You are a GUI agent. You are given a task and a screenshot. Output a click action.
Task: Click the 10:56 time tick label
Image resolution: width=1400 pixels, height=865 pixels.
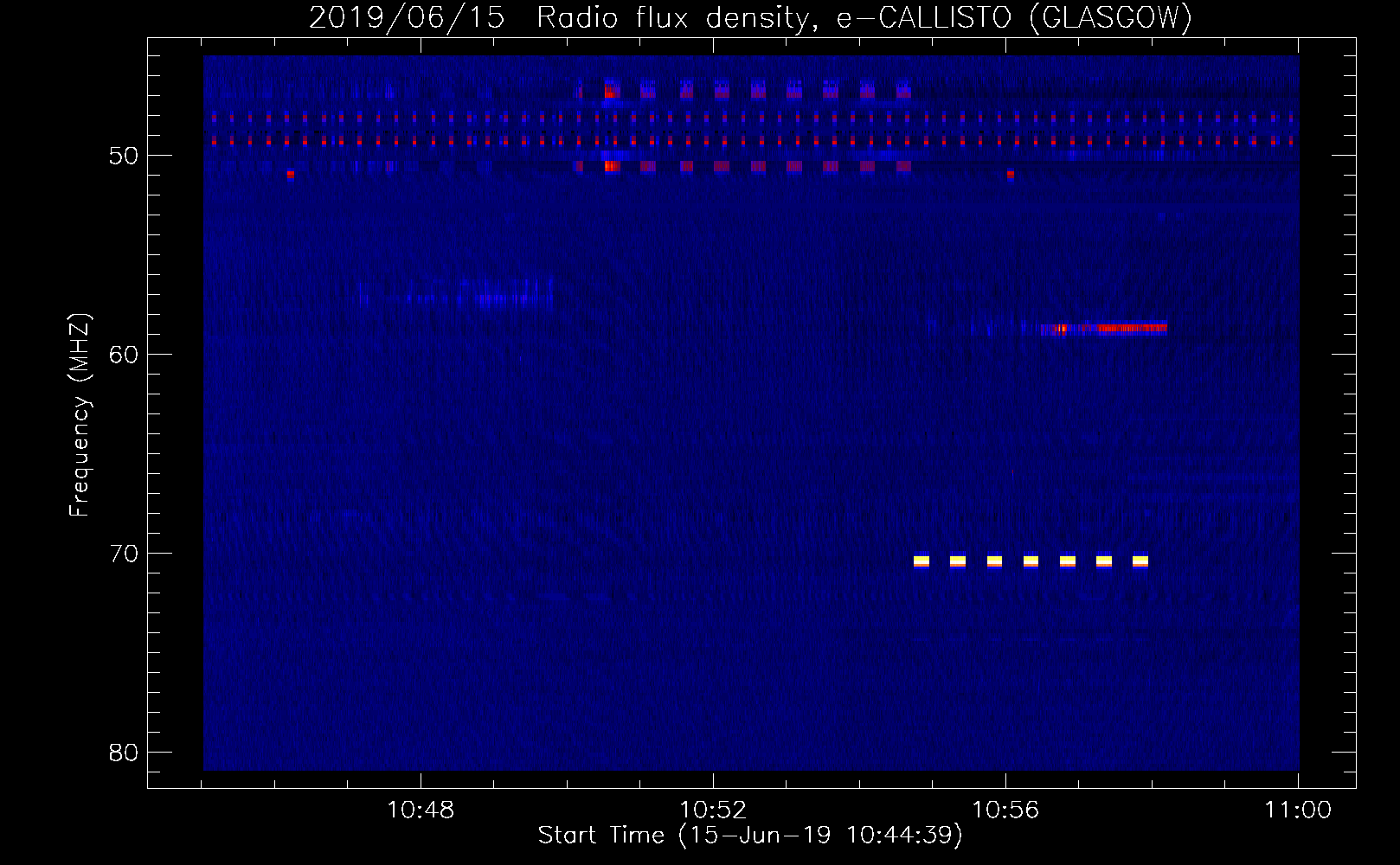coord(1005,811)
